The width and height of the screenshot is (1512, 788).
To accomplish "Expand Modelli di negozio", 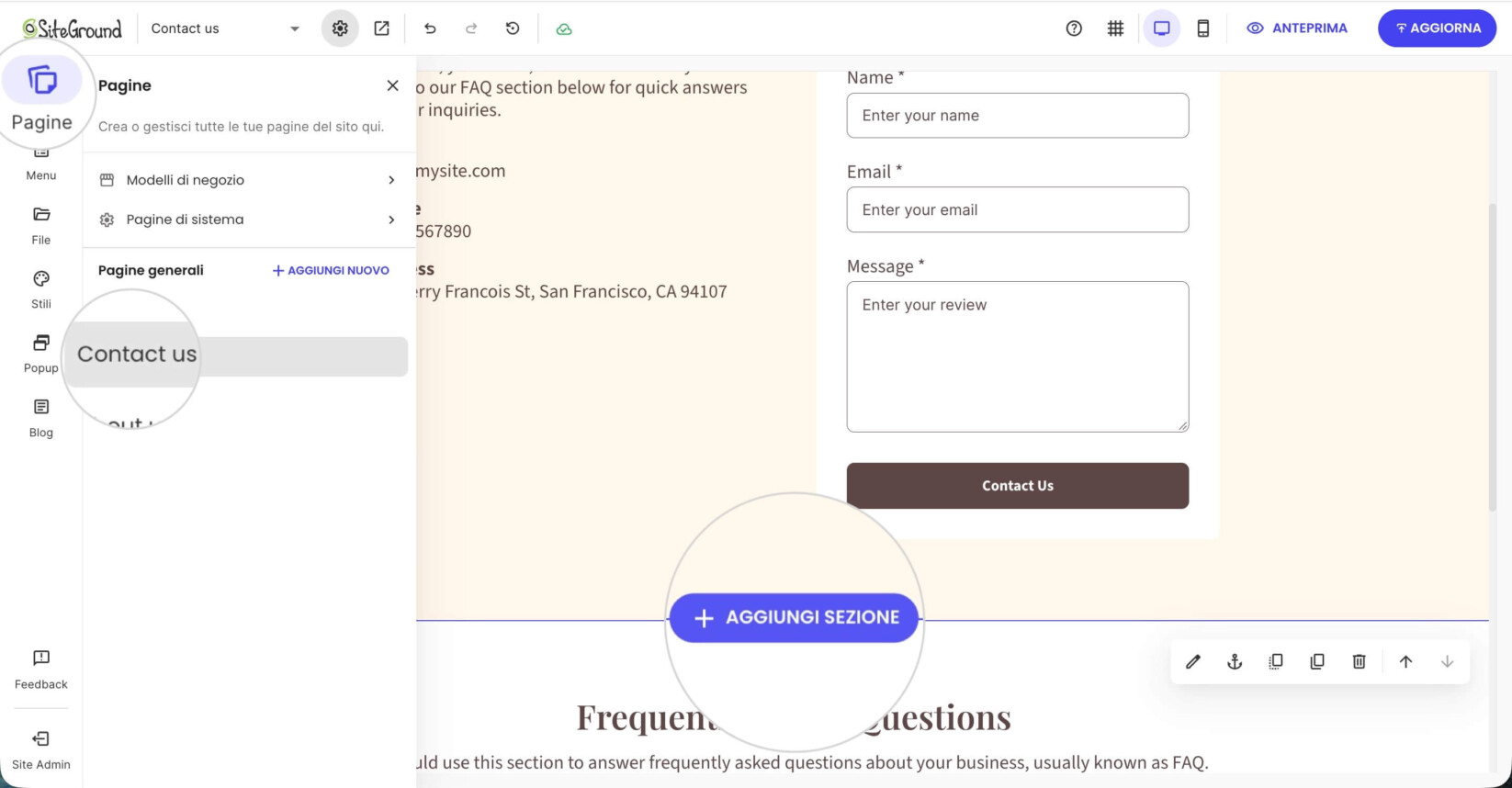I will [x=249, y=180].
